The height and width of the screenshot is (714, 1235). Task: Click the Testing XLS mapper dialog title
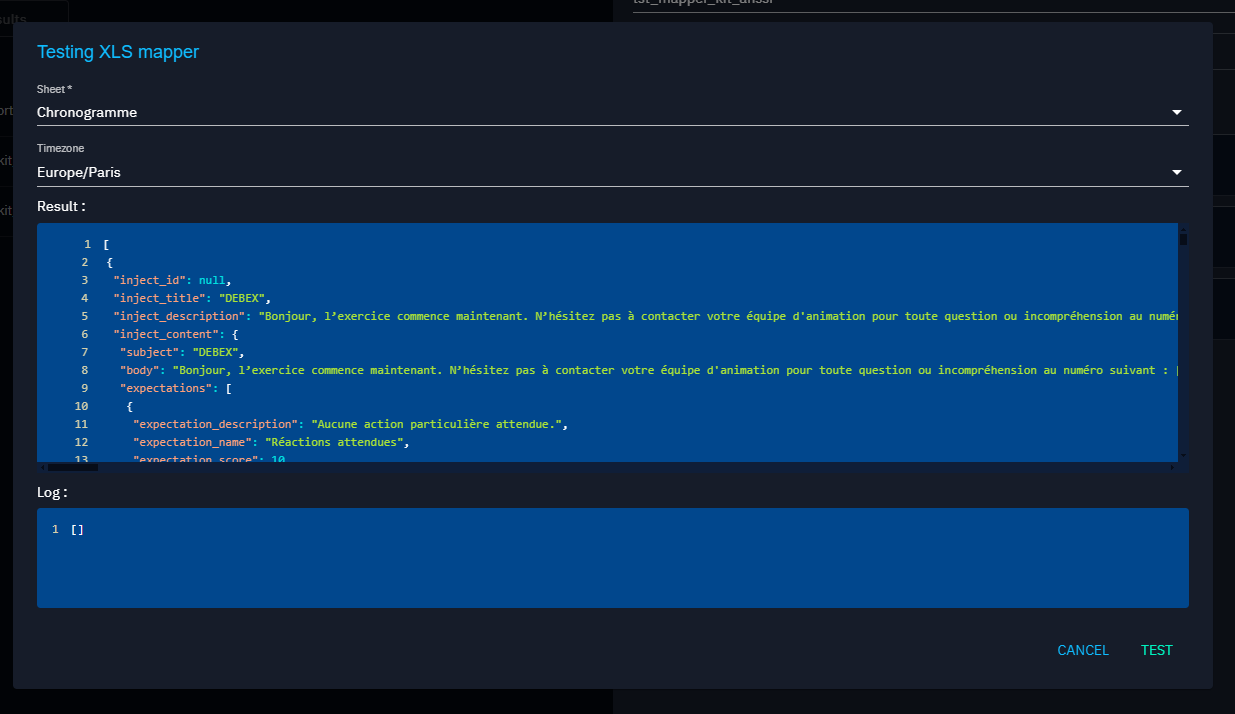point(117,51)
